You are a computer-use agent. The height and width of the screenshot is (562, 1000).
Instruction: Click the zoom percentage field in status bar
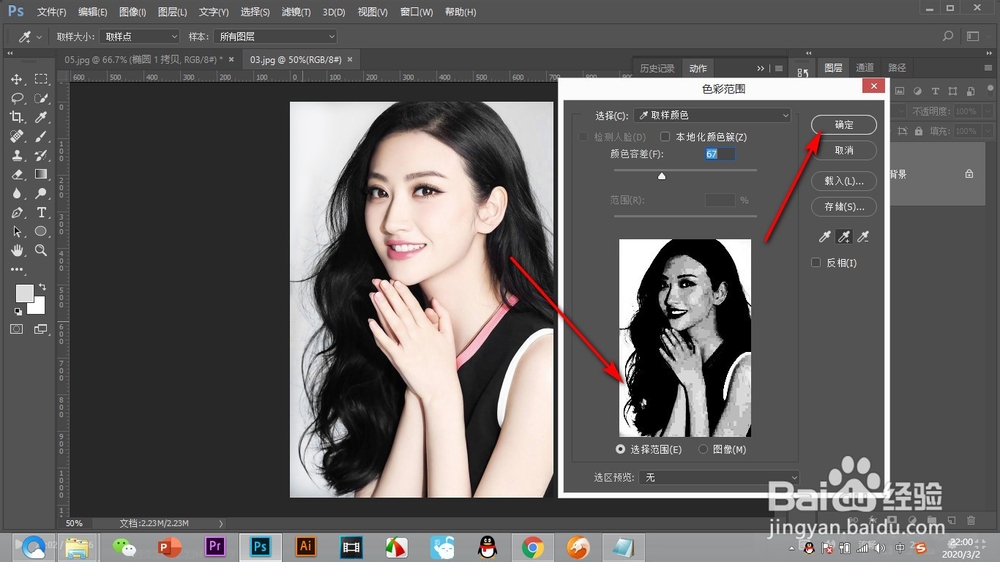click(74, 523)
